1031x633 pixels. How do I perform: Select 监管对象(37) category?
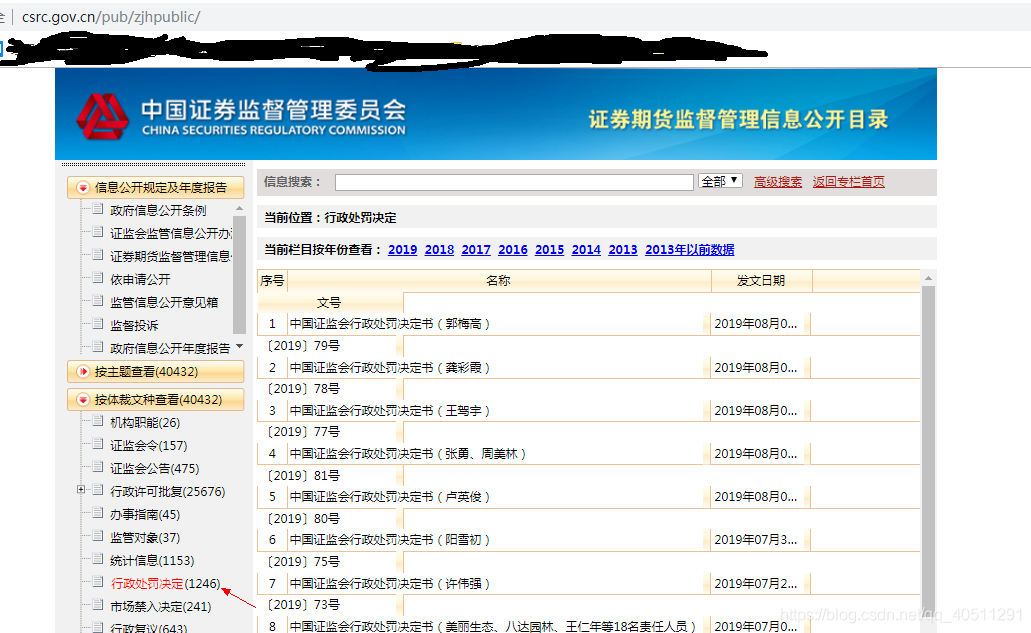click(145, 538)
